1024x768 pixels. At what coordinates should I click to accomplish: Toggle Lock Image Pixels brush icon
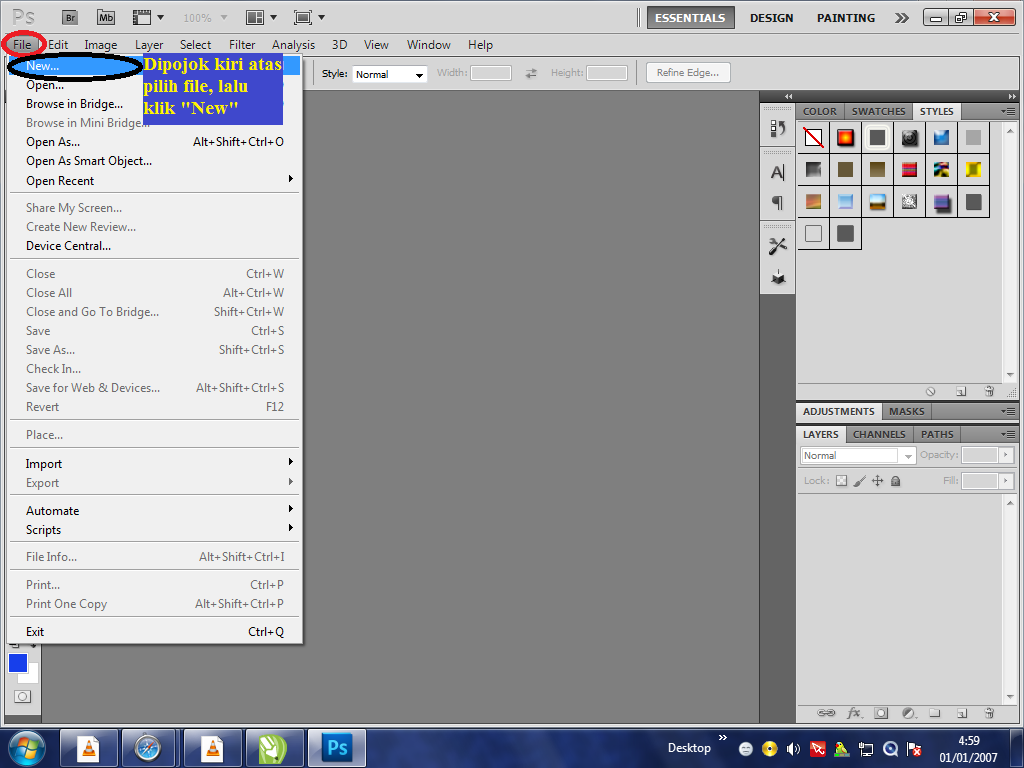point(859,481)
